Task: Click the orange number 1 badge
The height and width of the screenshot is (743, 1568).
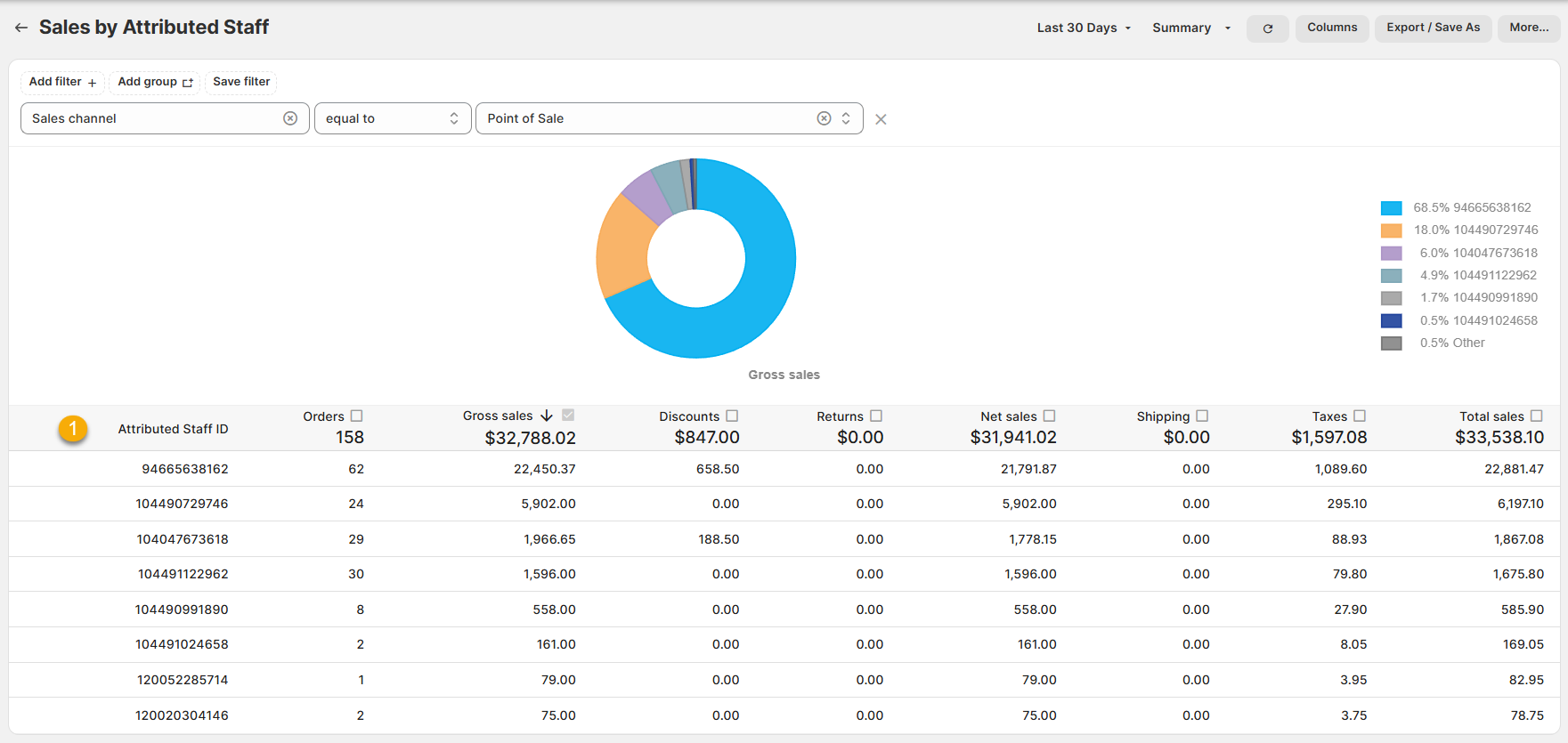Action: (x=73, y=429)
